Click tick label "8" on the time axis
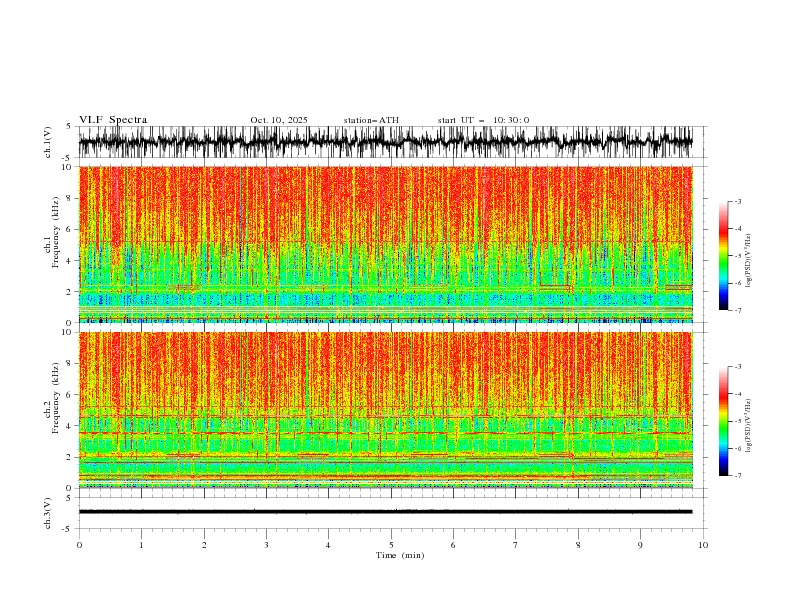The width and height of the screenshot is (792, 612). pos(578,545)
